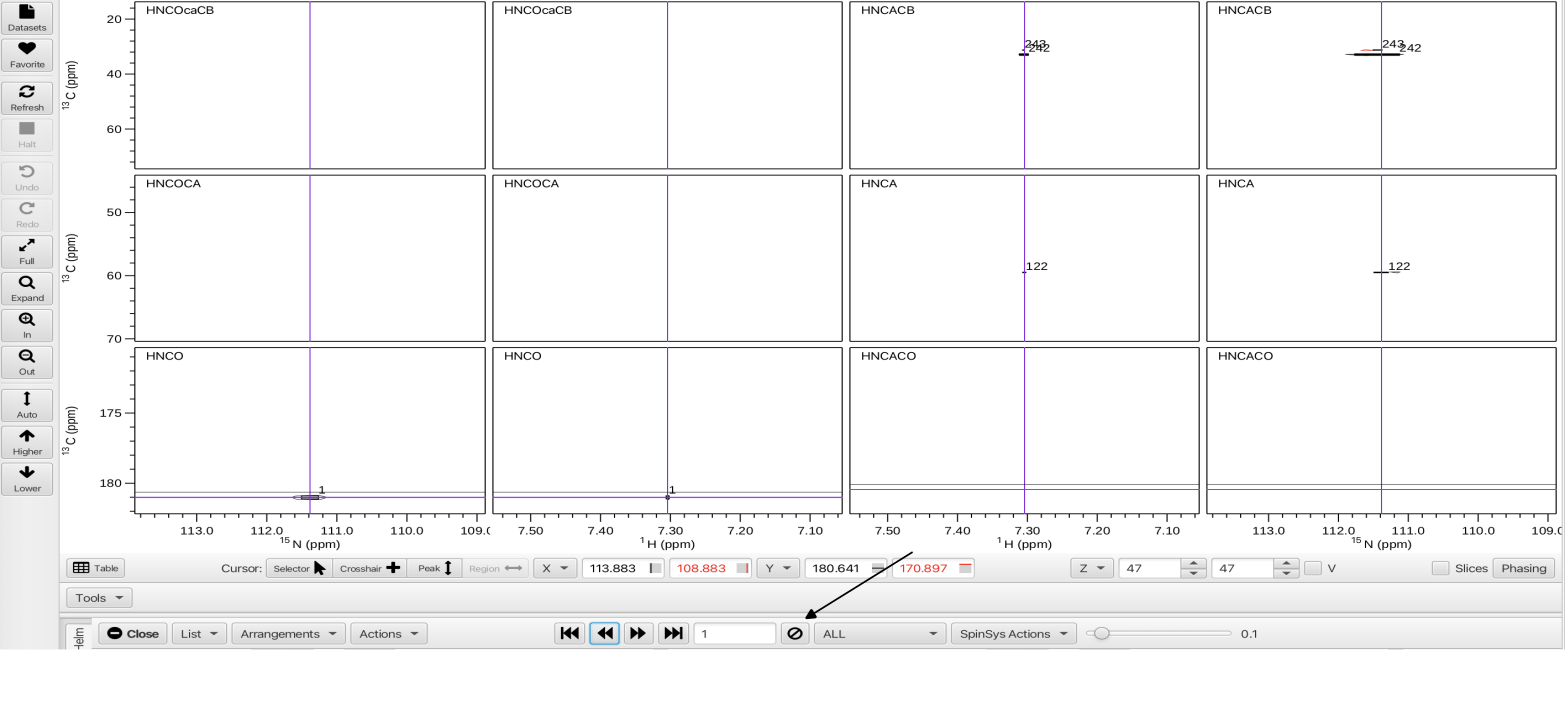This screenshot has width=1565, height=707.
Task: Zoom in using the In icon
Action: point(27,325)
